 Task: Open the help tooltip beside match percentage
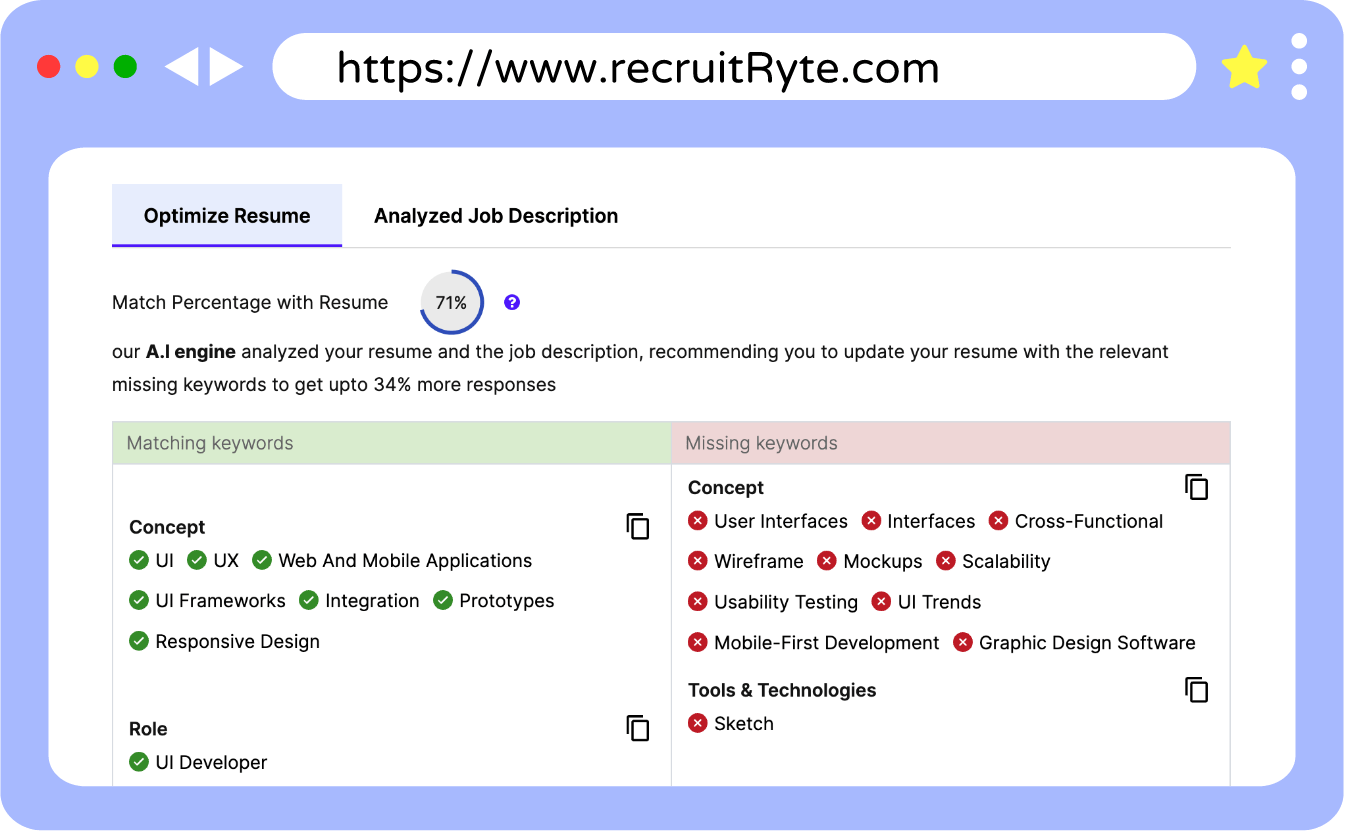click(512, 302)
